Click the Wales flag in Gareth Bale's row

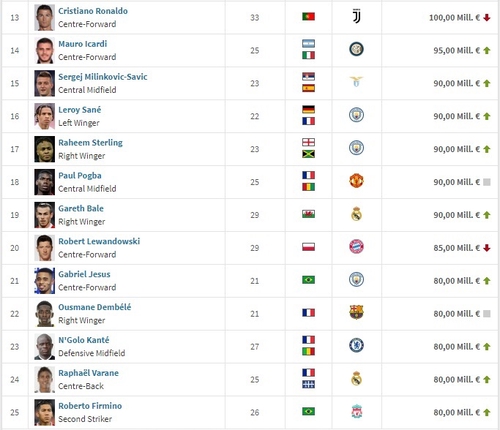coord(308,214)
